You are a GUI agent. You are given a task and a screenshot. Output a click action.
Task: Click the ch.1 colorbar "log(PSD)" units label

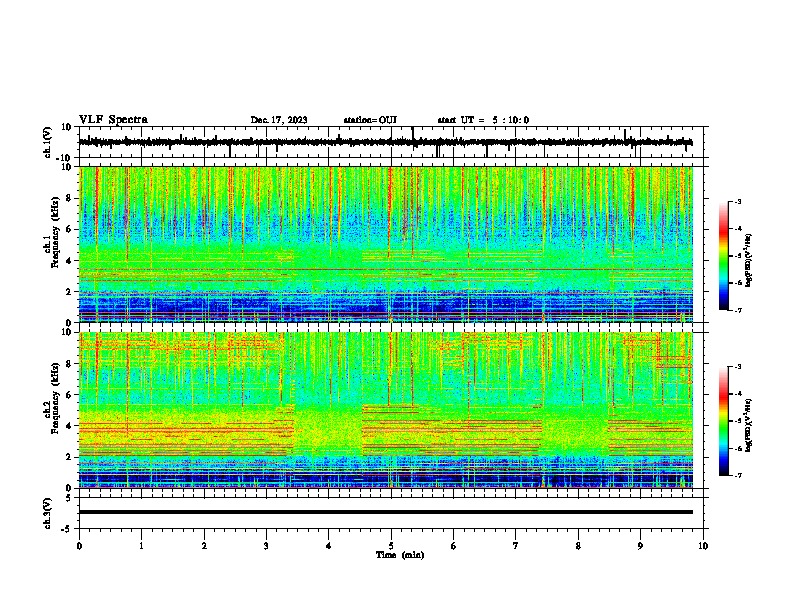748,261
